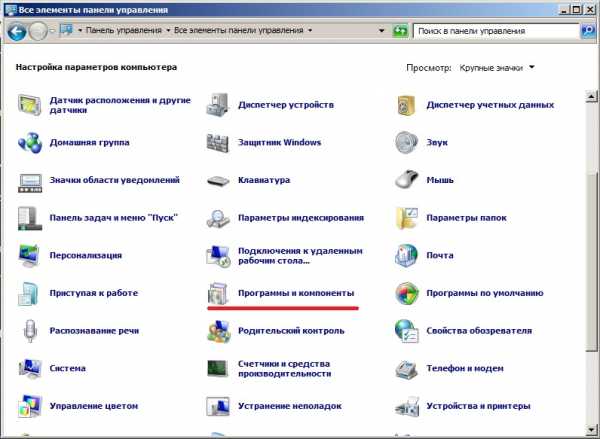600x439 pixels.
Task: Open the Устройства и принтеры link
Action: click(x=478, y=406)
